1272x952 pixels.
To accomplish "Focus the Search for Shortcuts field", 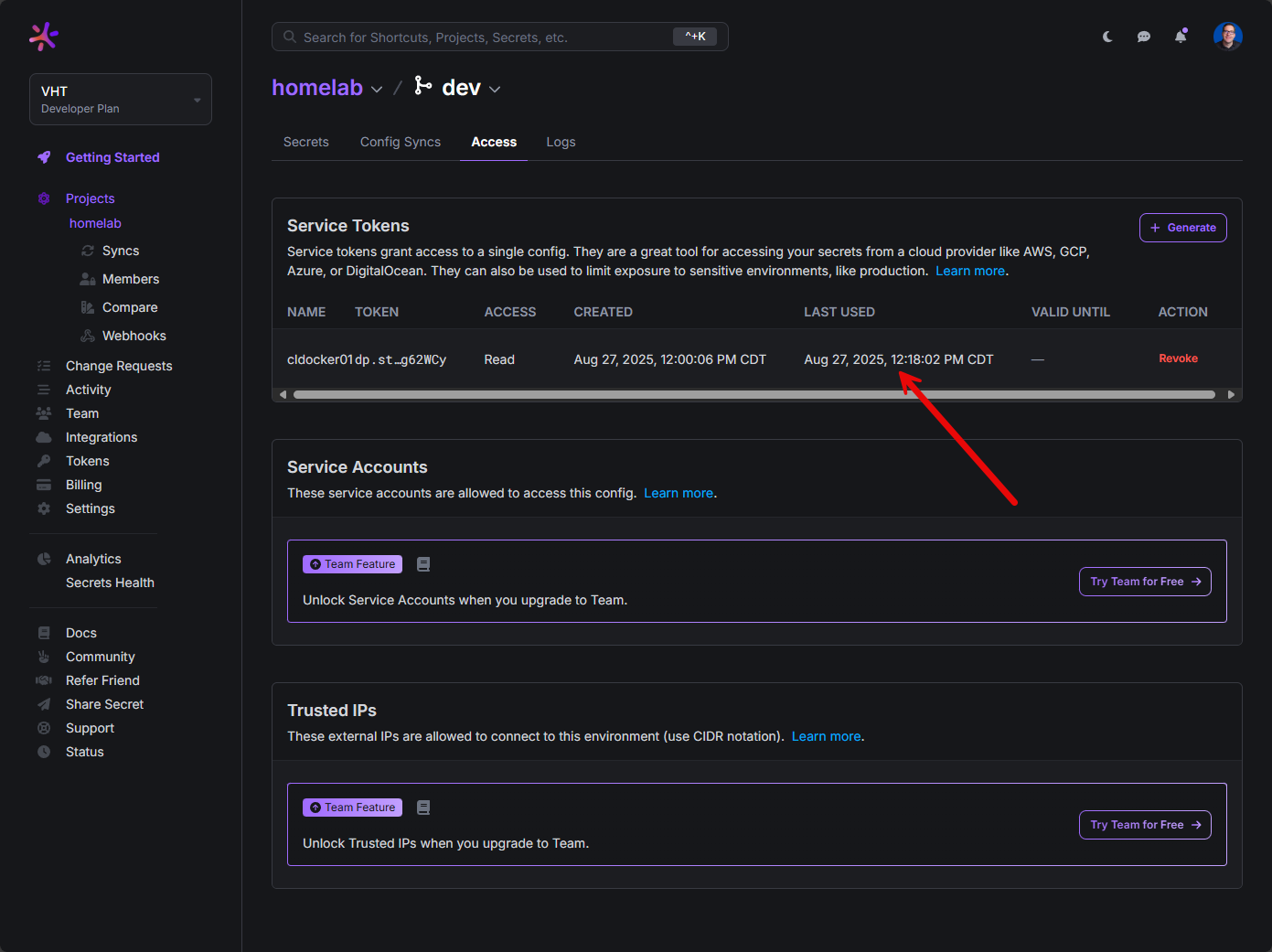I will click(x=485, y=37).
